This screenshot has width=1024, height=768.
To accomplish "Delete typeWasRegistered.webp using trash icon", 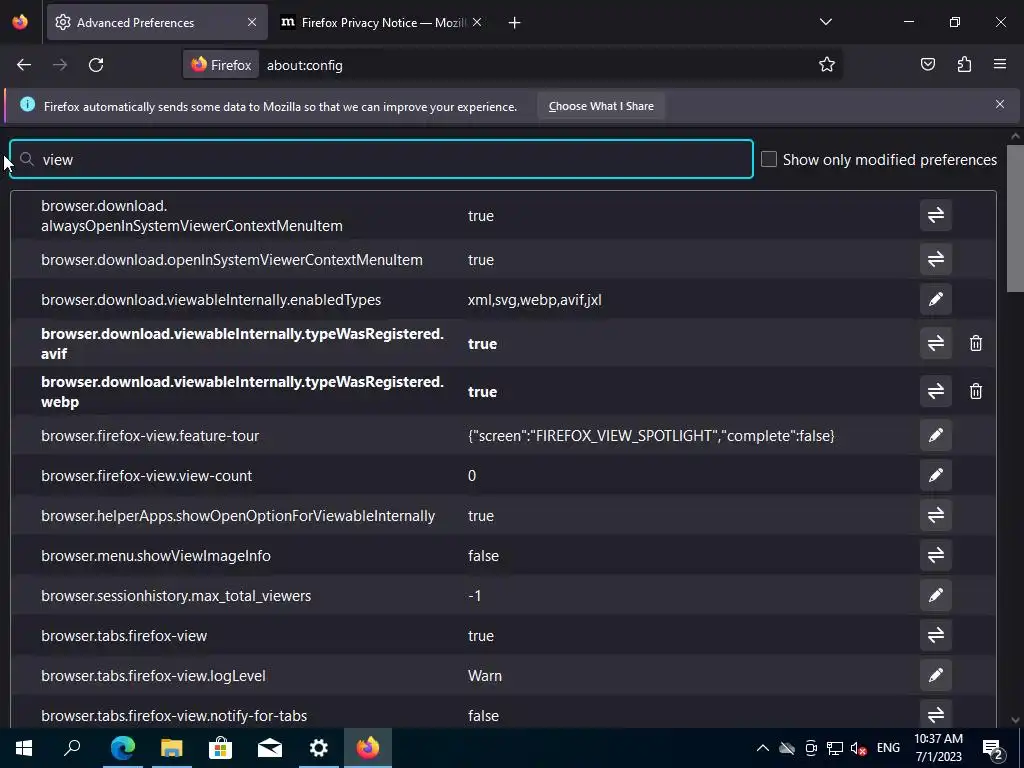I will pos(976,391).
